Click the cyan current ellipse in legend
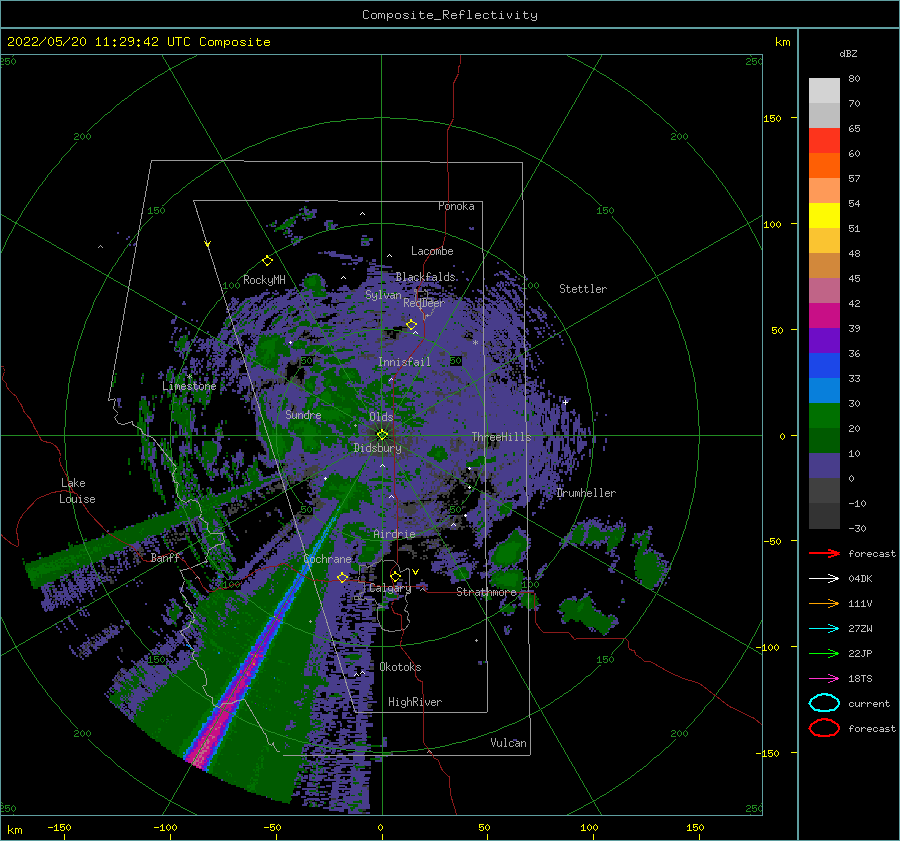The image size is (900, 841). [824, 703]
